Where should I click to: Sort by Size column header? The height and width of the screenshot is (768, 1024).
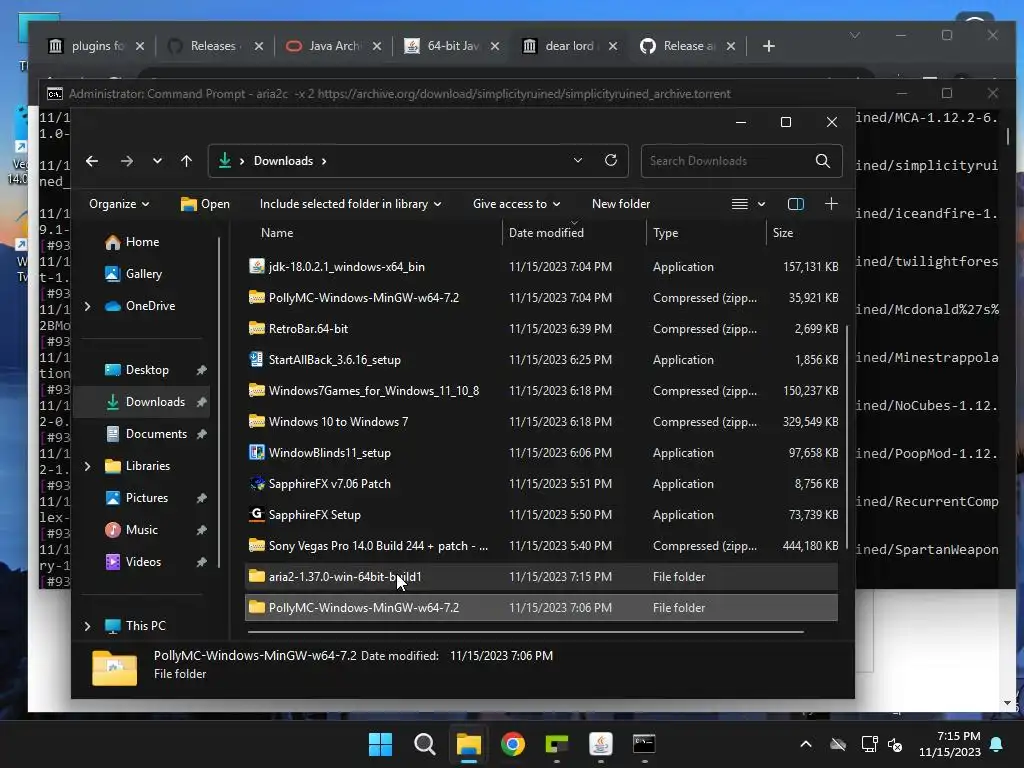782,232
